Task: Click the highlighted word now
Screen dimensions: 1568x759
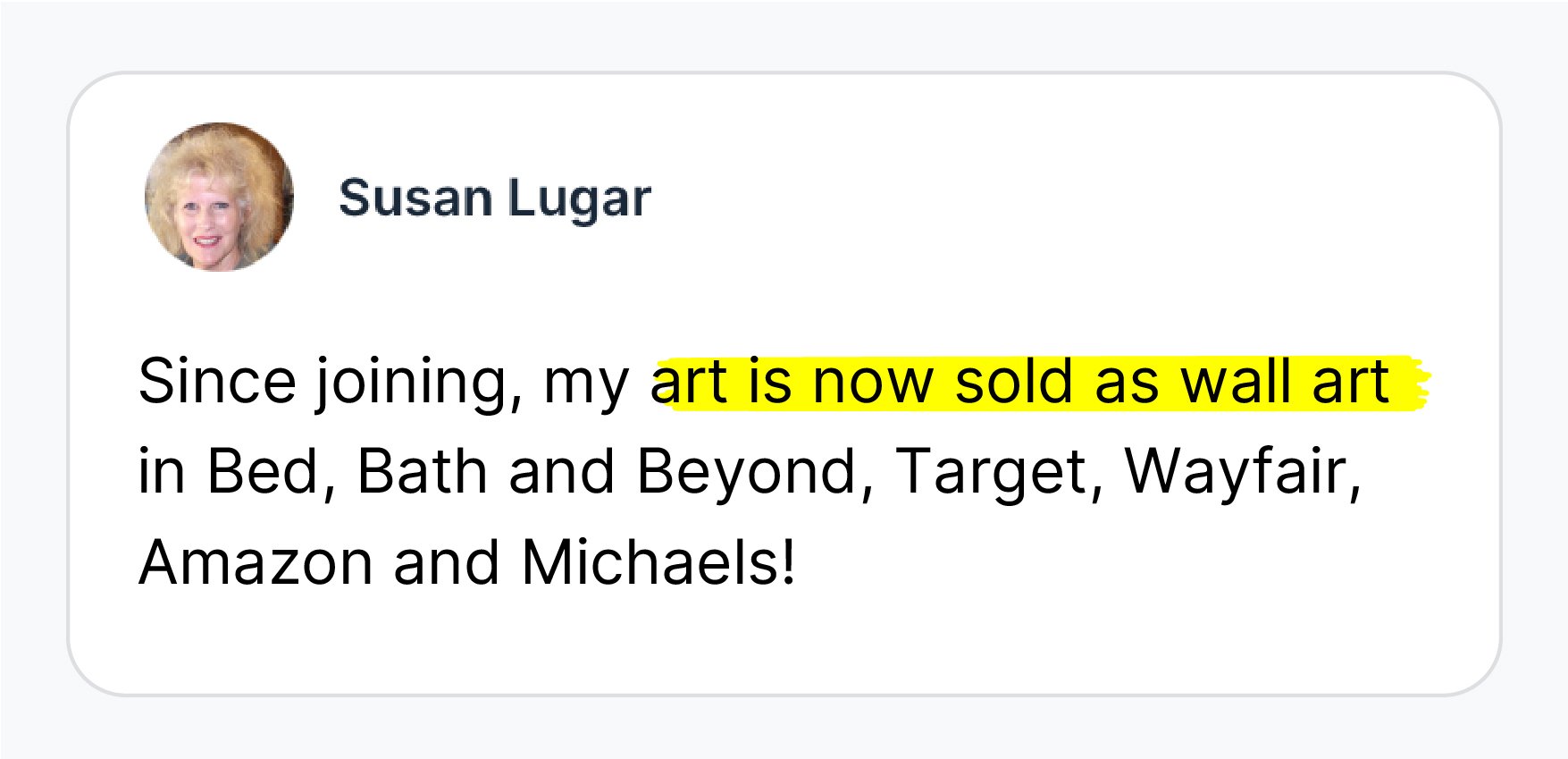Action: pyautogui.click(x=873, y=384)
